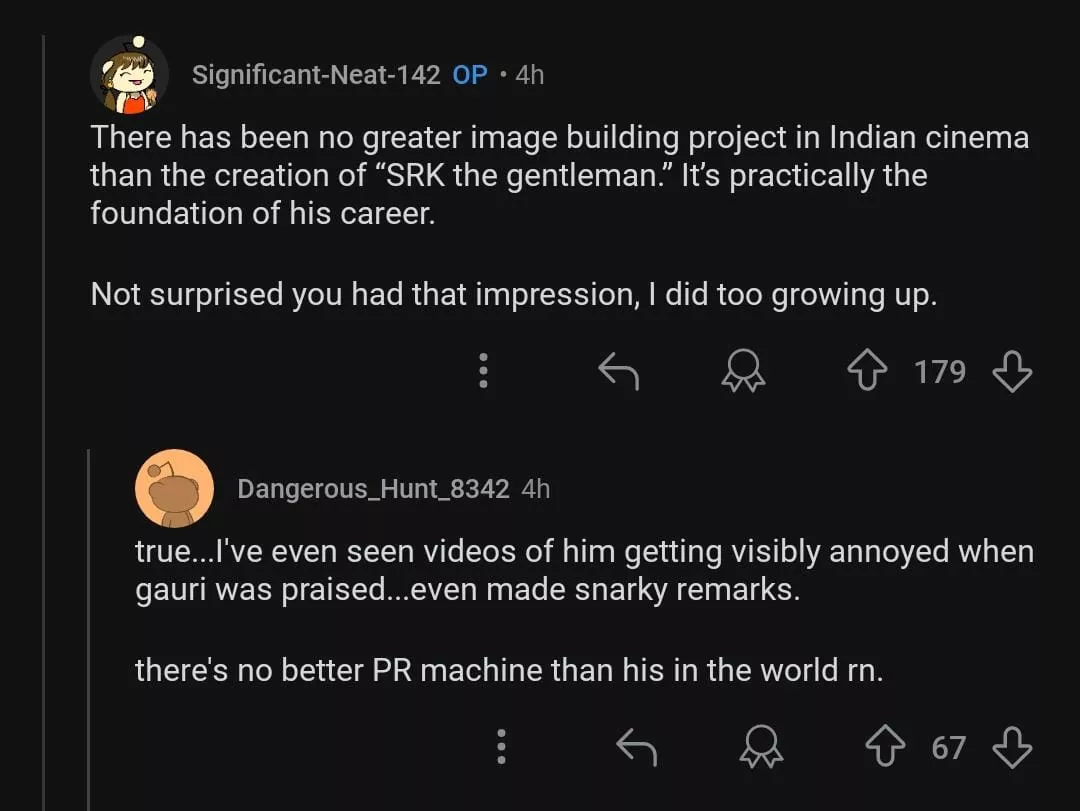
Task: Open Significant-Neat-142 user profile link
Action: (x=316, y=75)
